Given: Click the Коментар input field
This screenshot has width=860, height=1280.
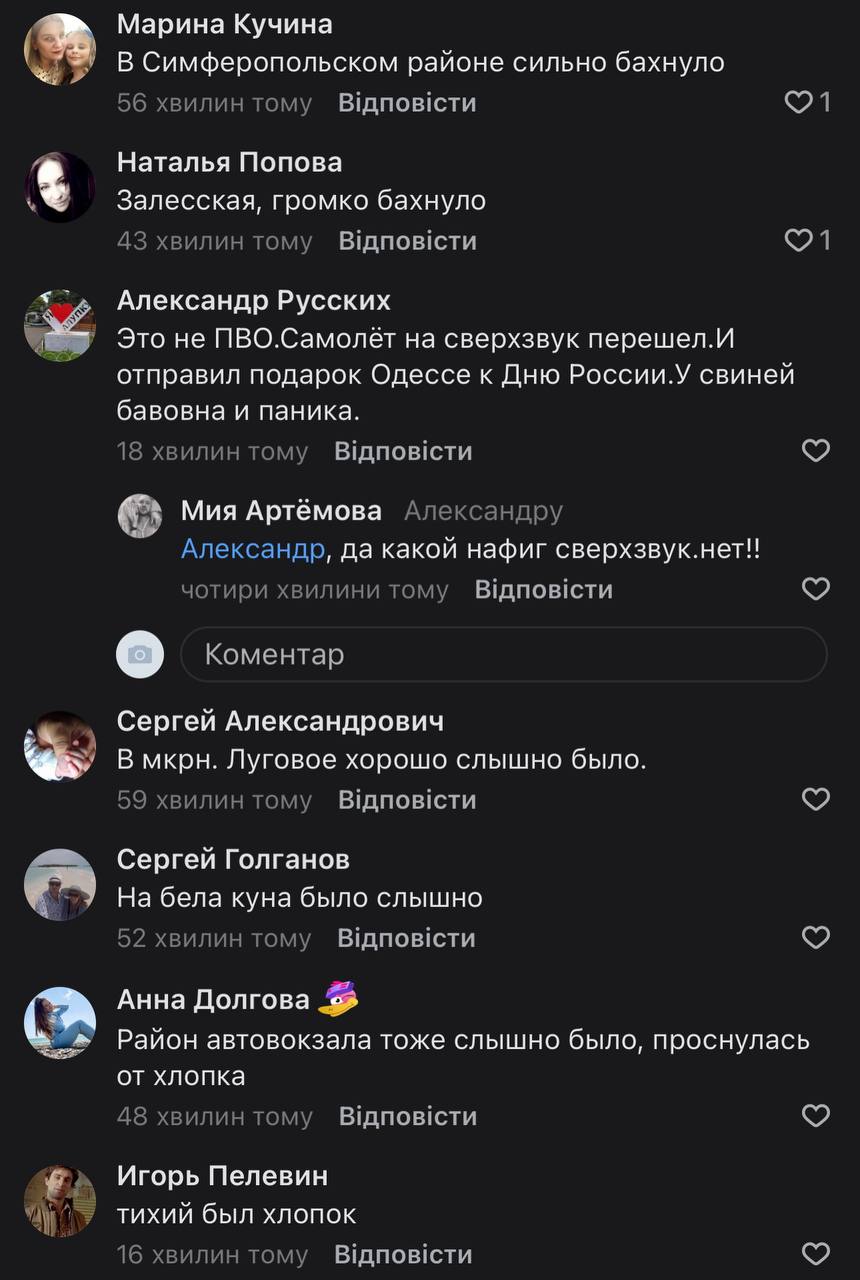Looking at the screenshot, I should (503, 655).
